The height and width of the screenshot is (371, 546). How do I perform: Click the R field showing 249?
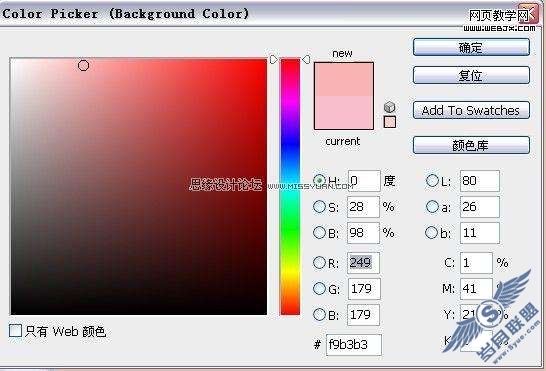(x=363, y=263)
